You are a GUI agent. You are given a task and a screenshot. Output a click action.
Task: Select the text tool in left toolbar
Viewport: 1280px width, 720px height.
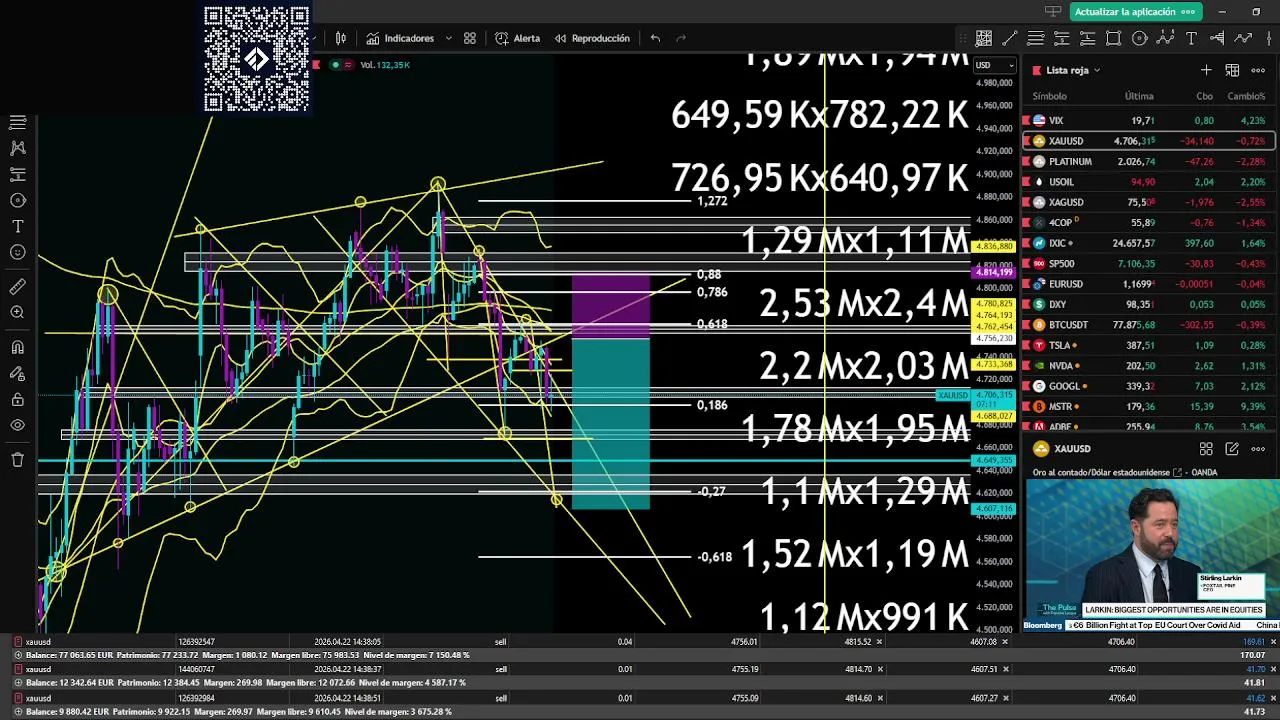pos(17,226)
